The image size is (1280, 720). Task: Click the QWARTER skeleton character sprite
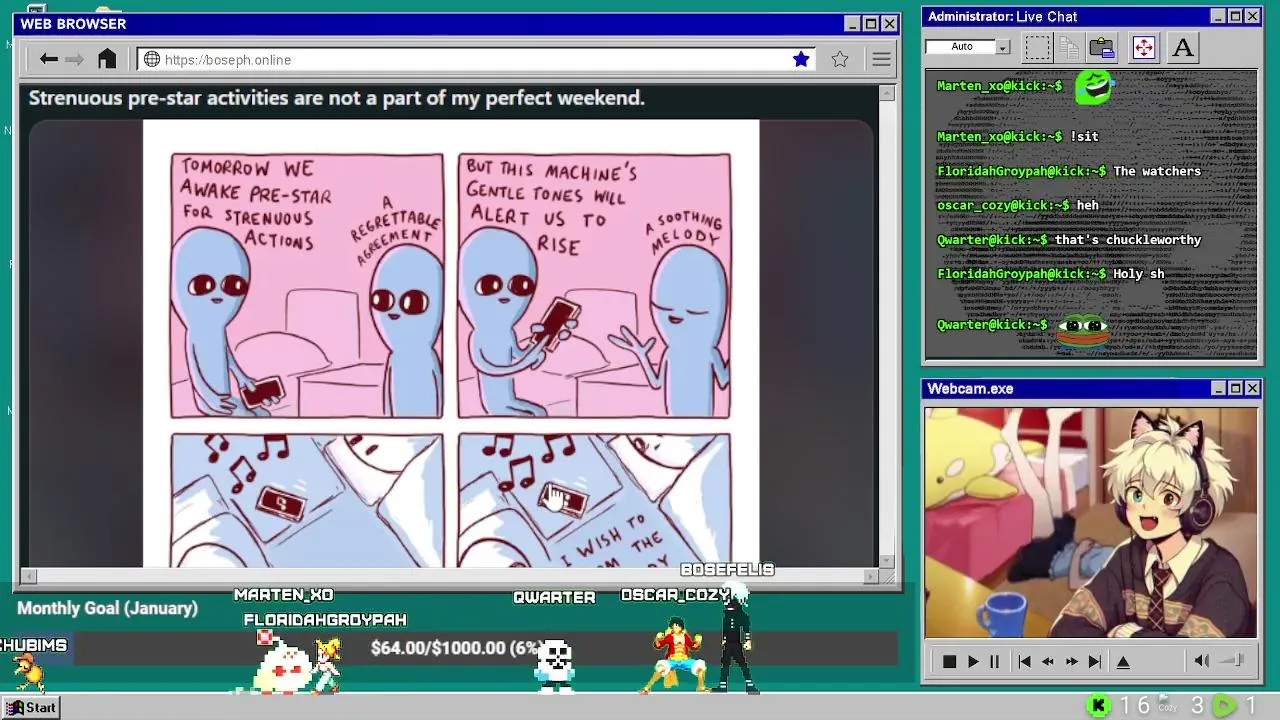click(x=553, y=666)
